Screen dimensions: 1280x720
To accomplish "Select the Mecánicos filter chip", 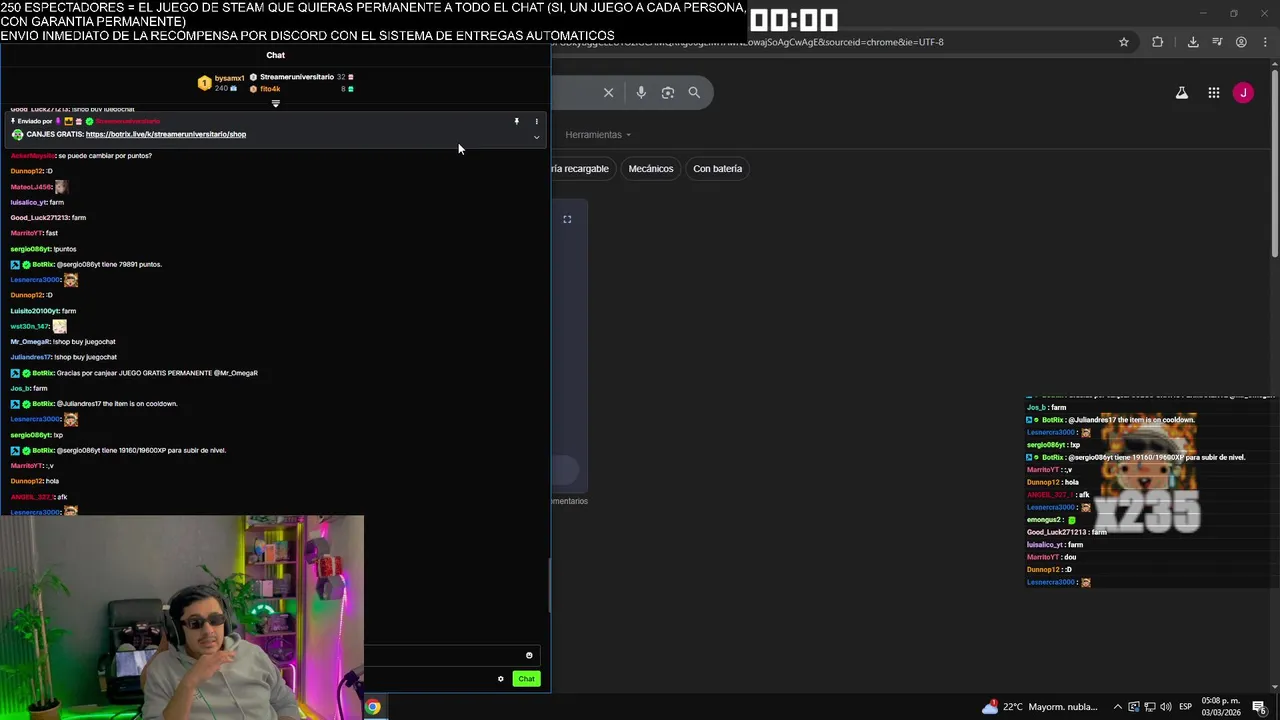I will click(651, 169).
